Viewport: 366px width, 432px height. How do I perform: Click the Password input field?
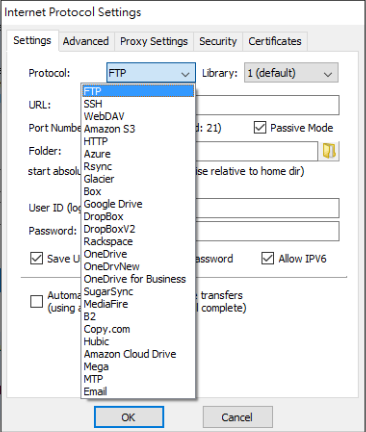(267, 231)
